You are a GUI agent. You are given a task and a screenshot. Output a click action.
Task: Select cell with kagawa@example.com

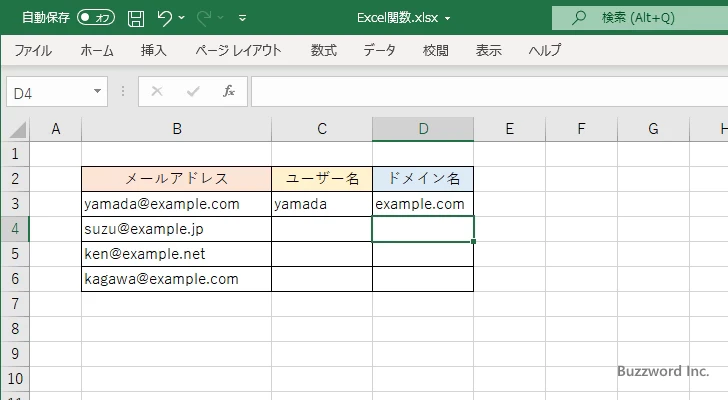[176, 279]
